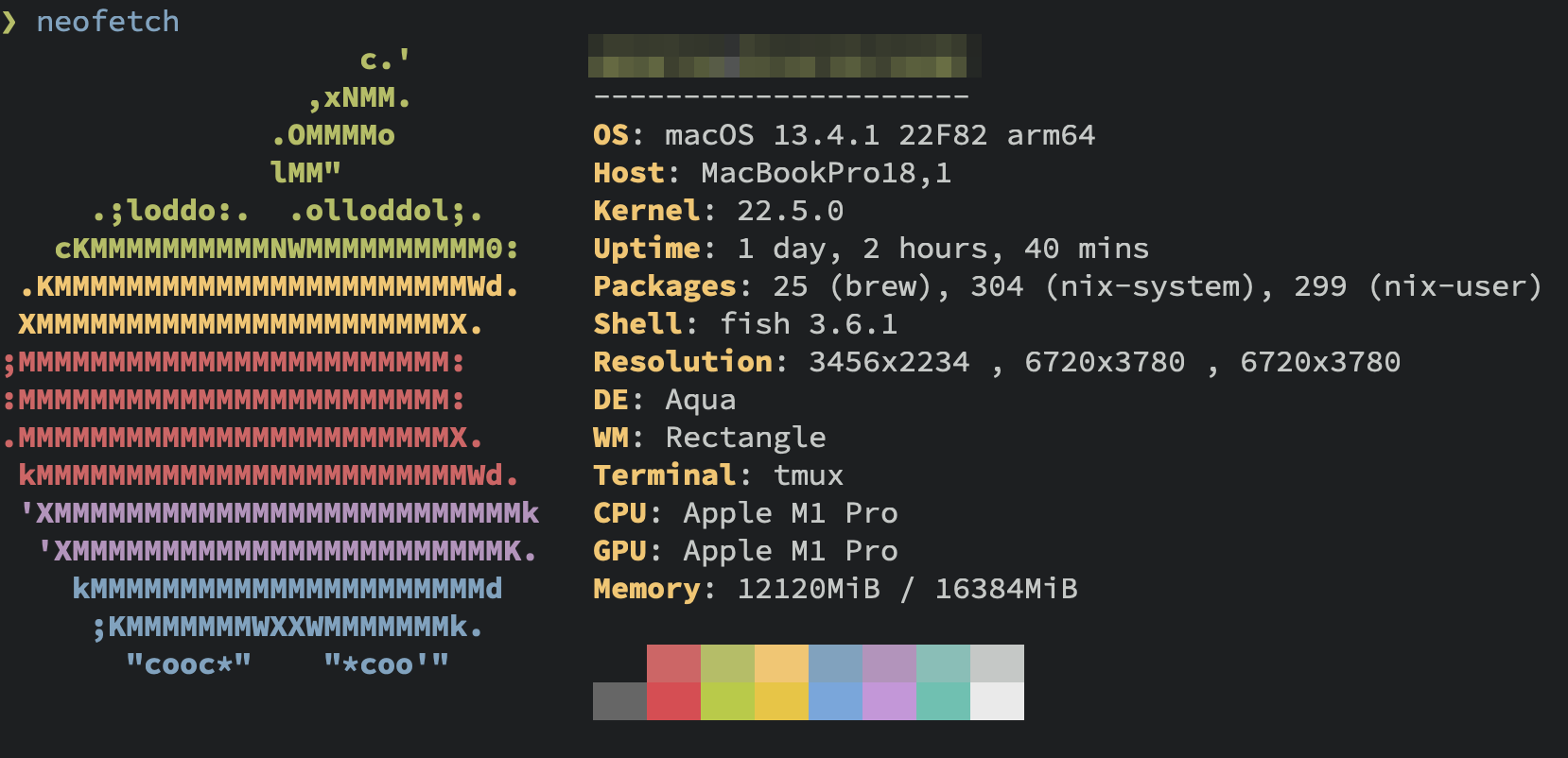The image size is (1568, 758).
Task: Click the top-row red color block
Action: click(673, 663)
